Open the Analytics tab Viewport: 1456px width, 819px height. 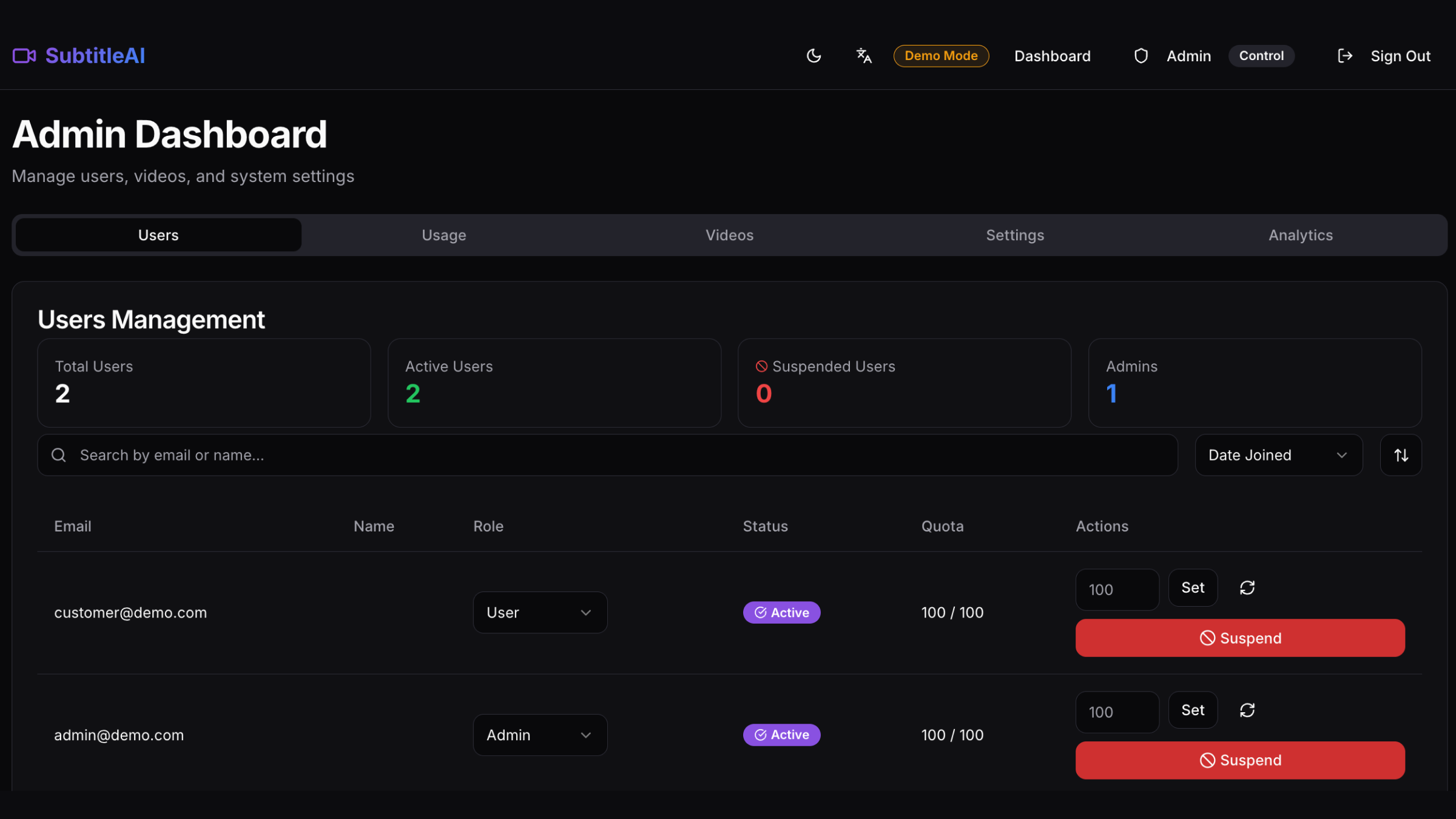(x=1301, y=235)
